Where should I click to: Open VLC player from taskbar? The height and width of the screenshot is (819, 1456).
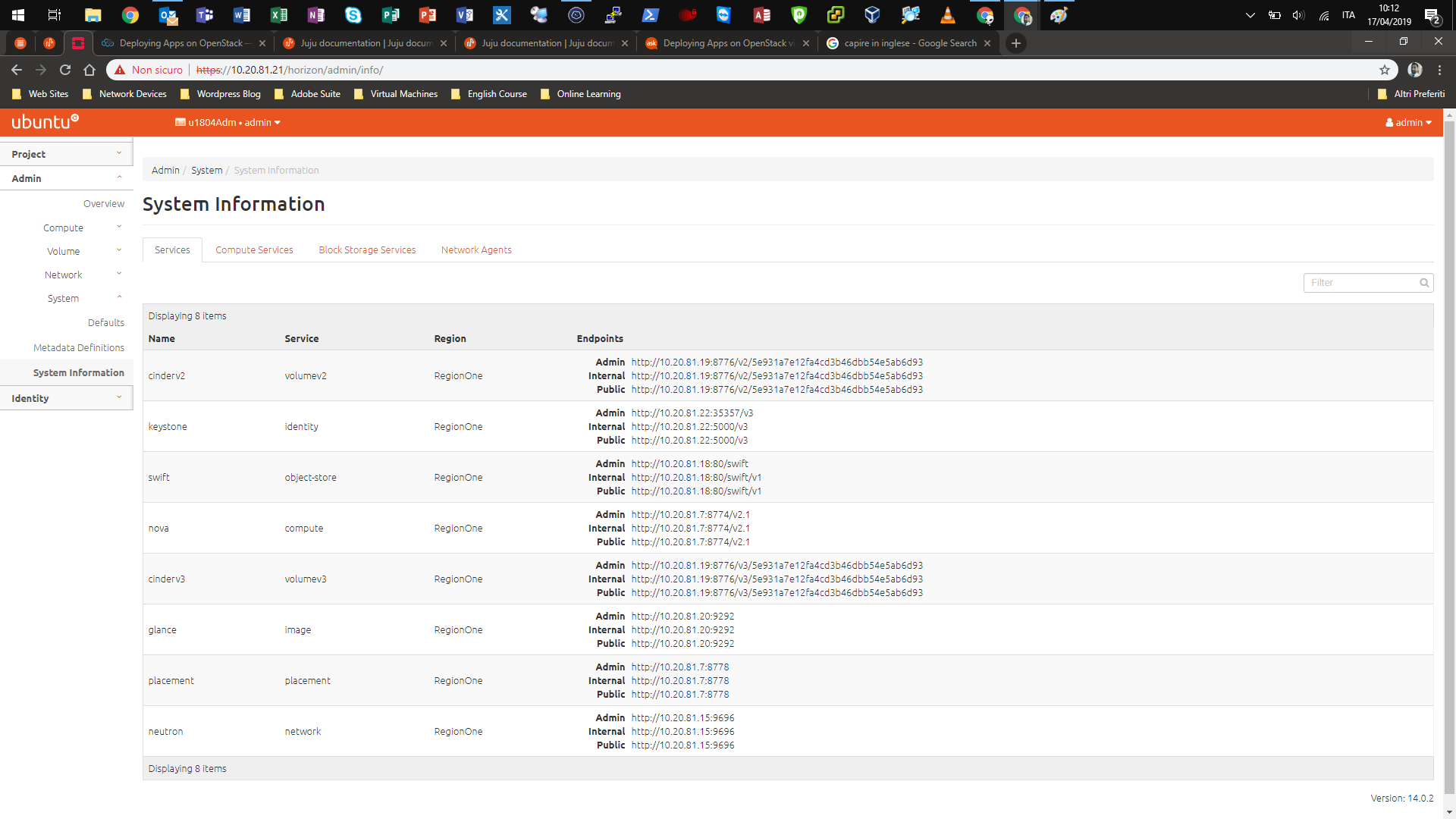click(x=947, y=14)
